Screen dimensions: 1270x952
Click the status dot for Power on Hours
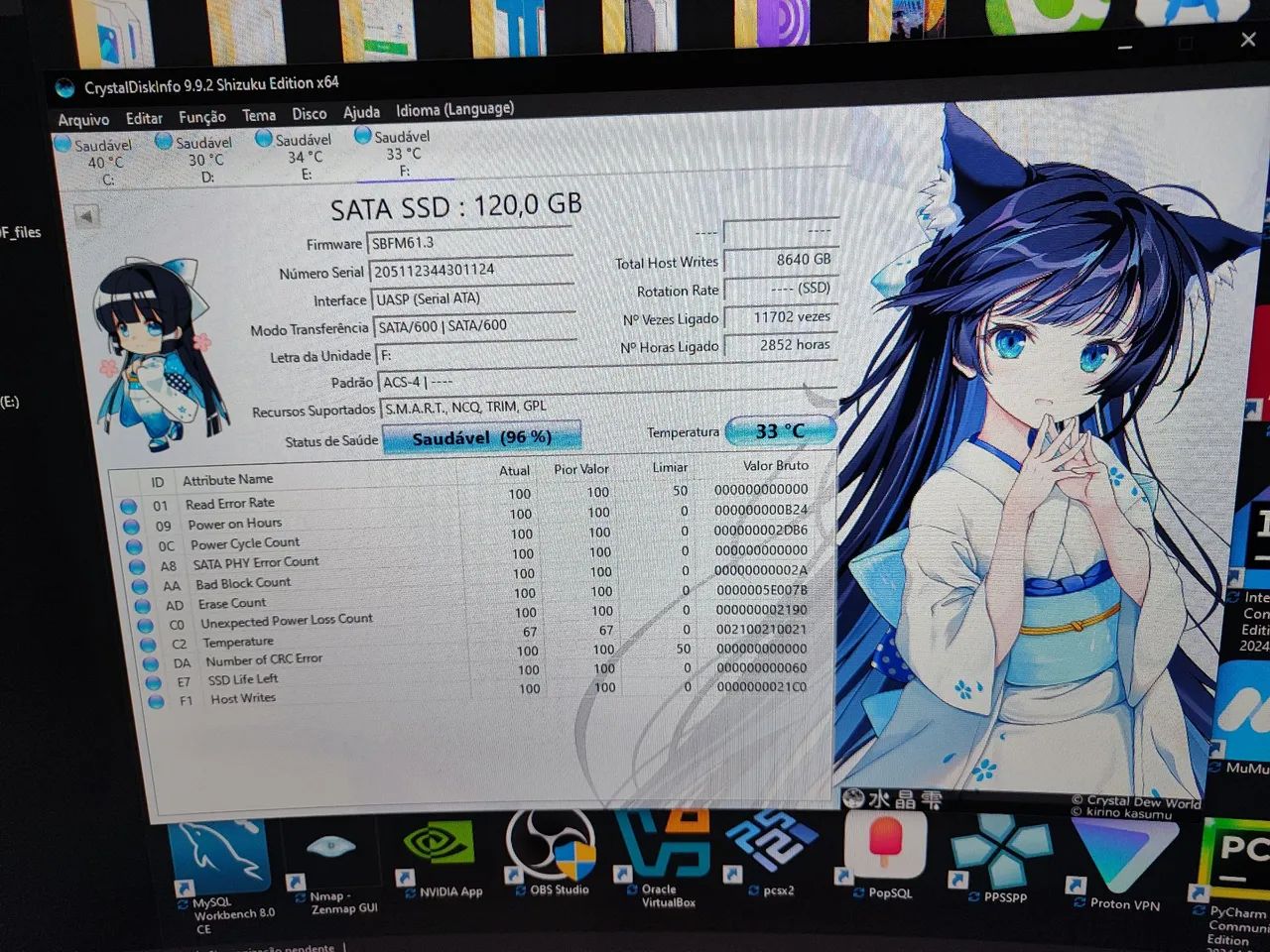click(132, 527)
